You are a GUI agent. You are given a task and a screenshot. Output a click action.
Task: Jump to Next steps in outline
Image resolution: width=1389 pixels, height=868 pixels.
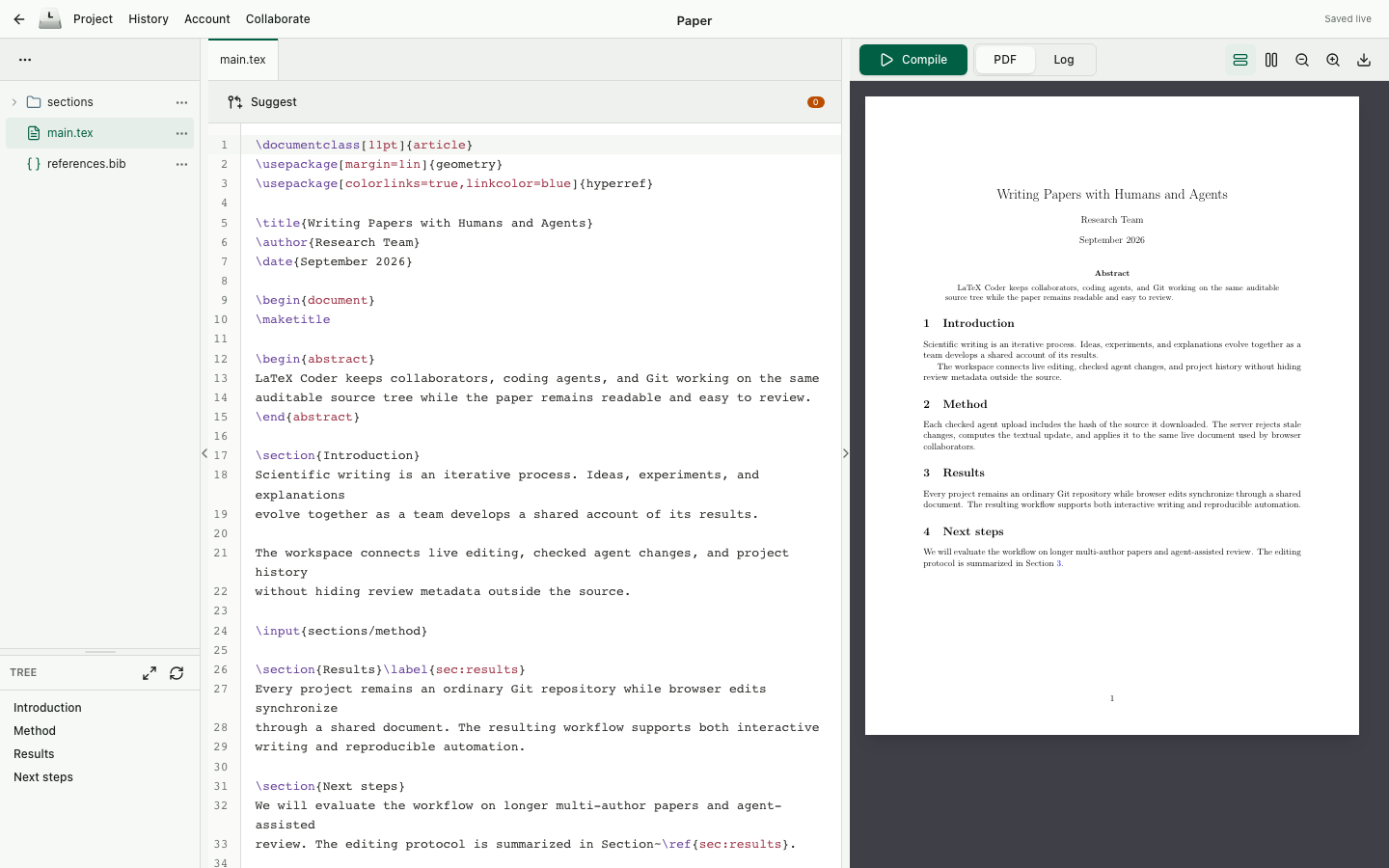(x=43, y=777)
